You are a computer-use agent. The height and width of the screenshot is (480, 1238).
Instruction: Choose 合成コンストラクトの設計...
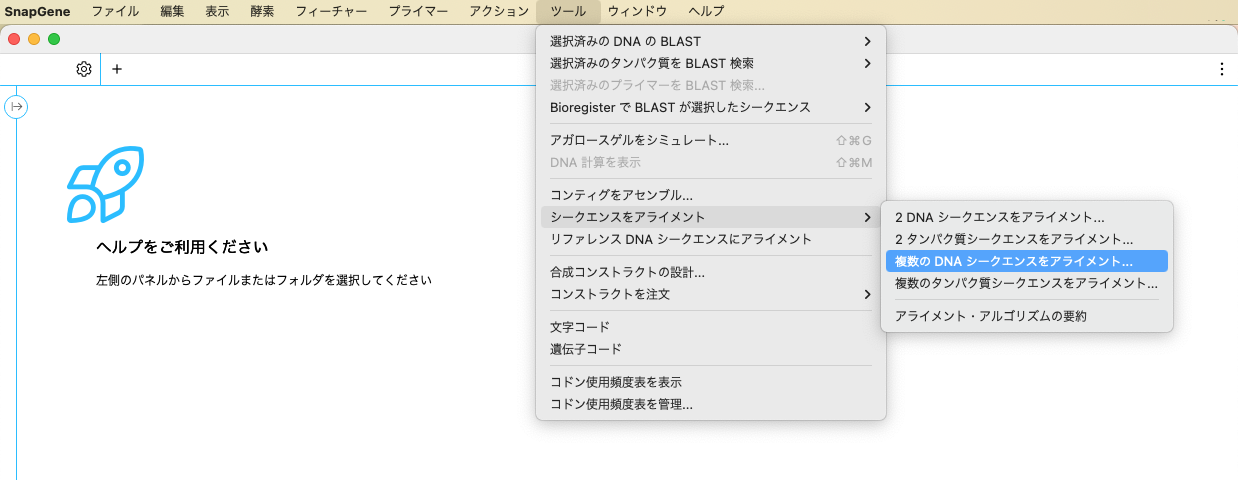[x=711, y=272]
